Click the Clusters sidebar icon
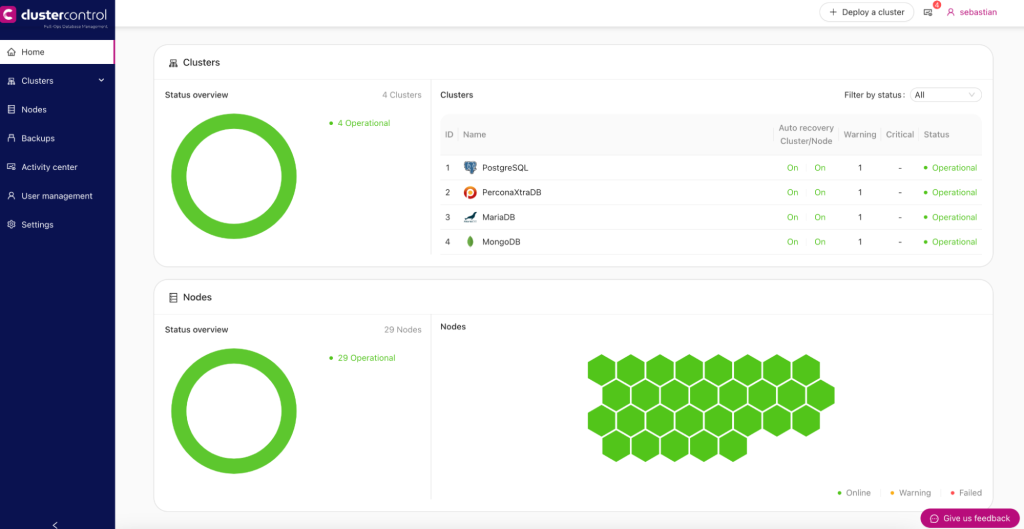This screenshot has height=529, width=1024. [x=11, y=81]
